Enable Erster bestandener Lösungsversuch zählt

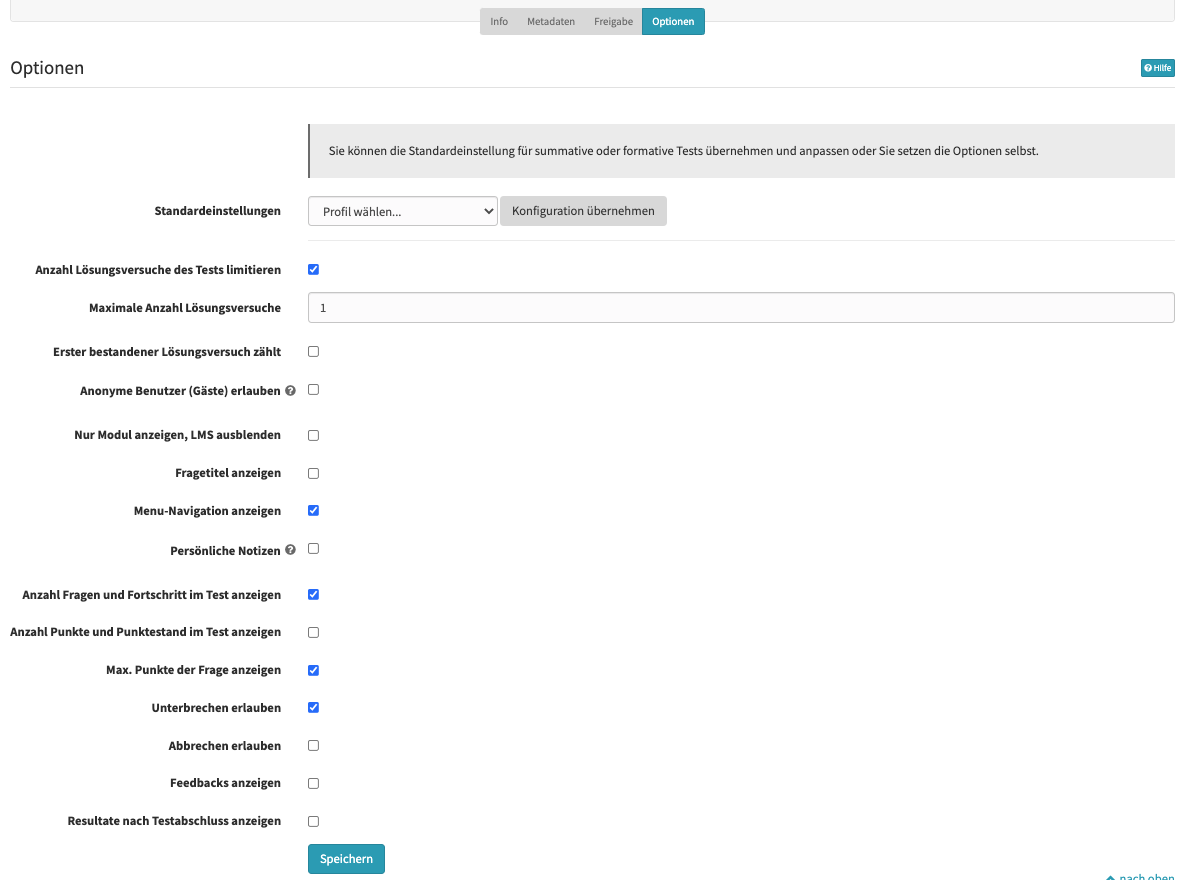coord(313,351)
